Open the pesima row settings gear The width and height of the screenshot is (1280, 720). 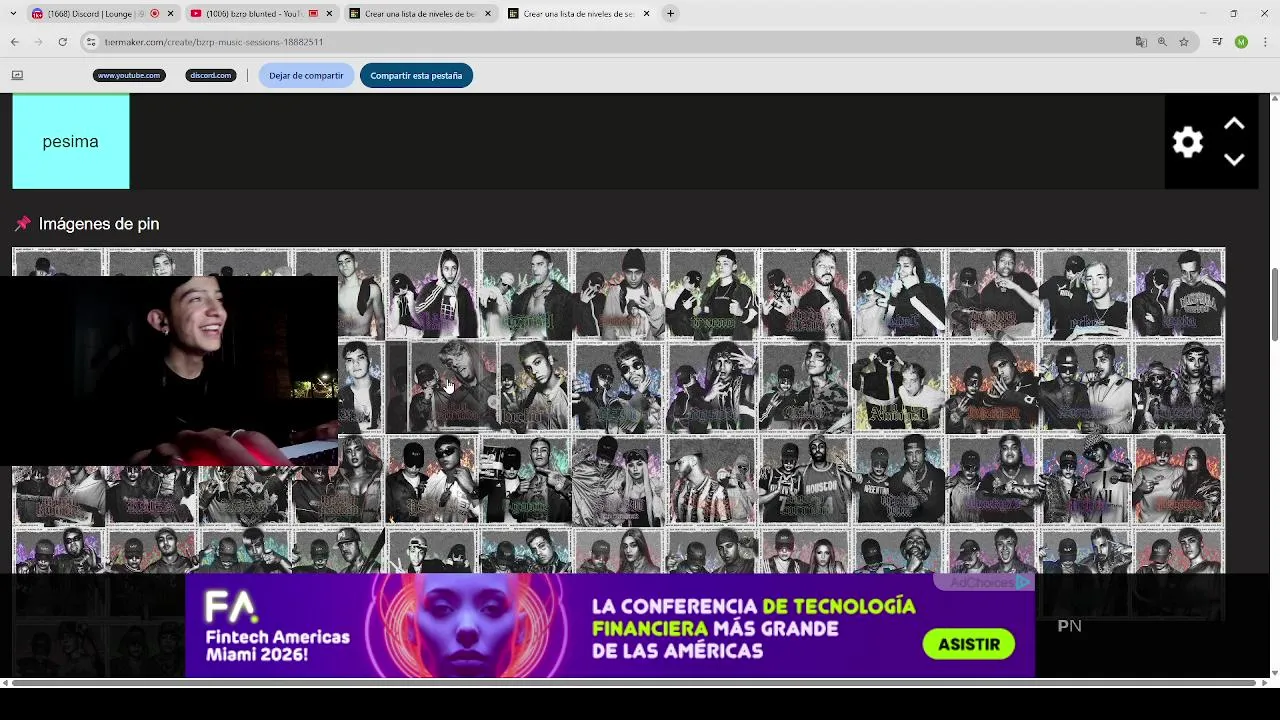(x=1188, y=142)
